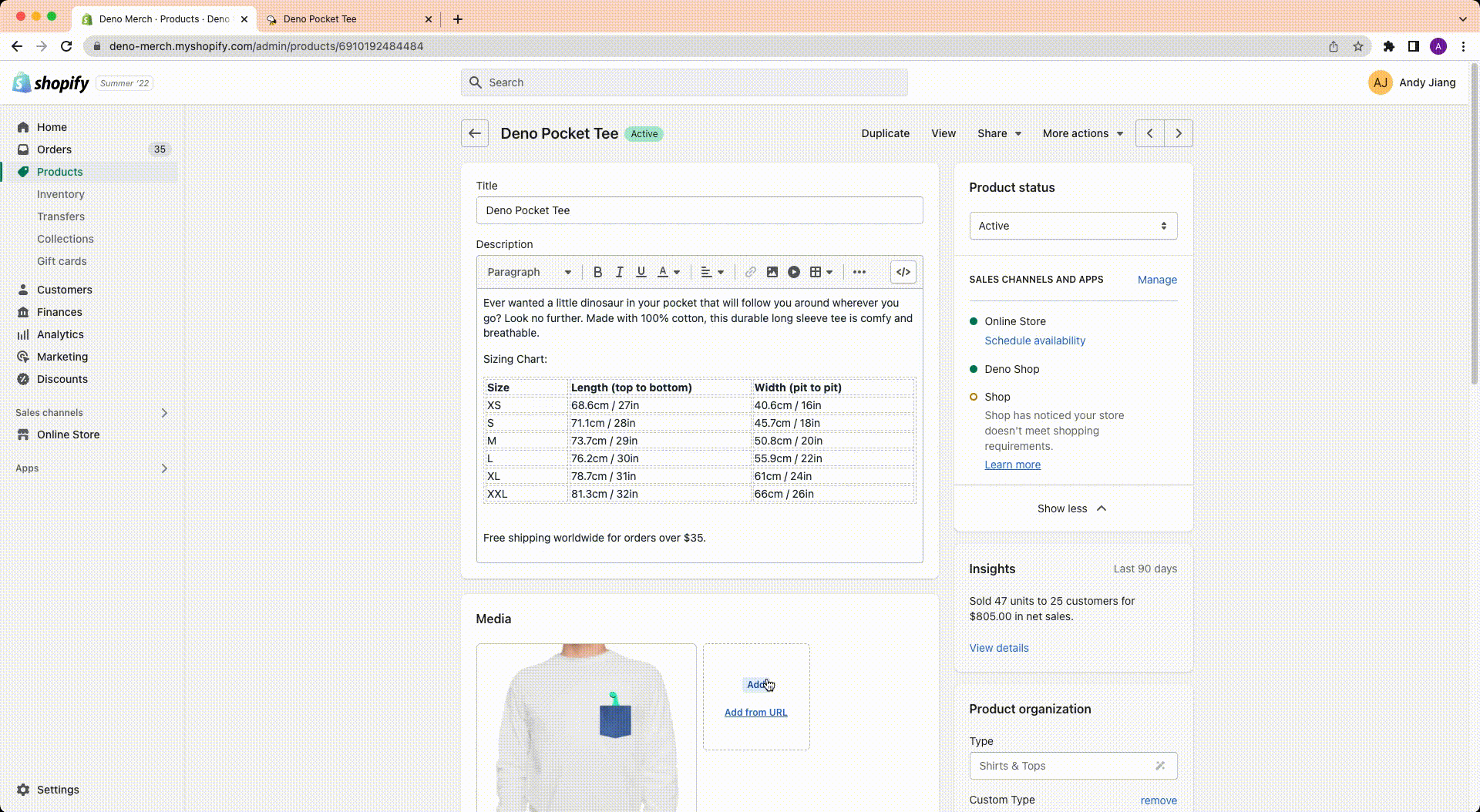
Task: Expand Apps chevron in sidebar
Action: coord(164,468)
